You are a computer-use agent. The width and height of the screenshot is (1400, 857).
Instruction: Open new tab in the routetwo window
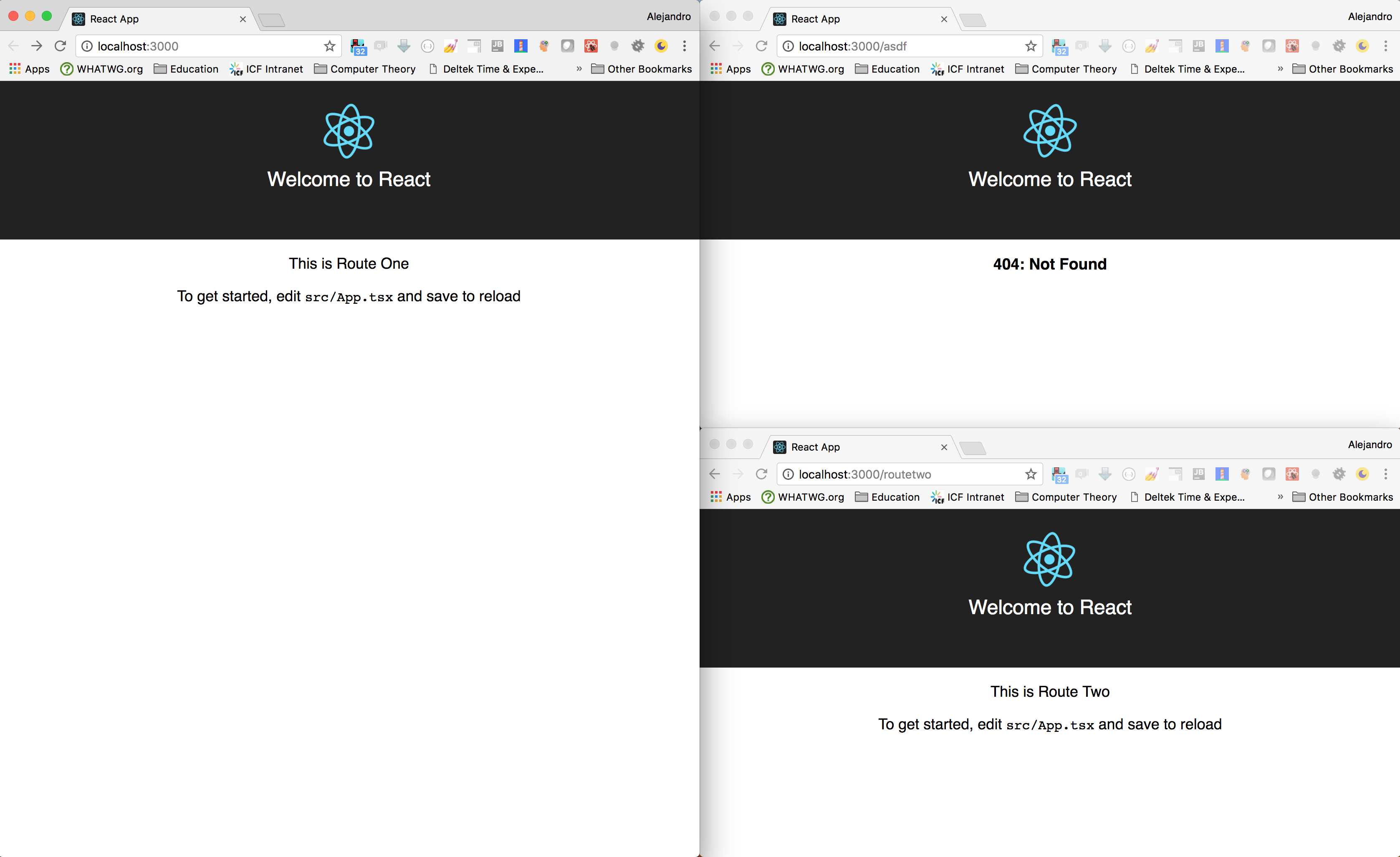973,448
